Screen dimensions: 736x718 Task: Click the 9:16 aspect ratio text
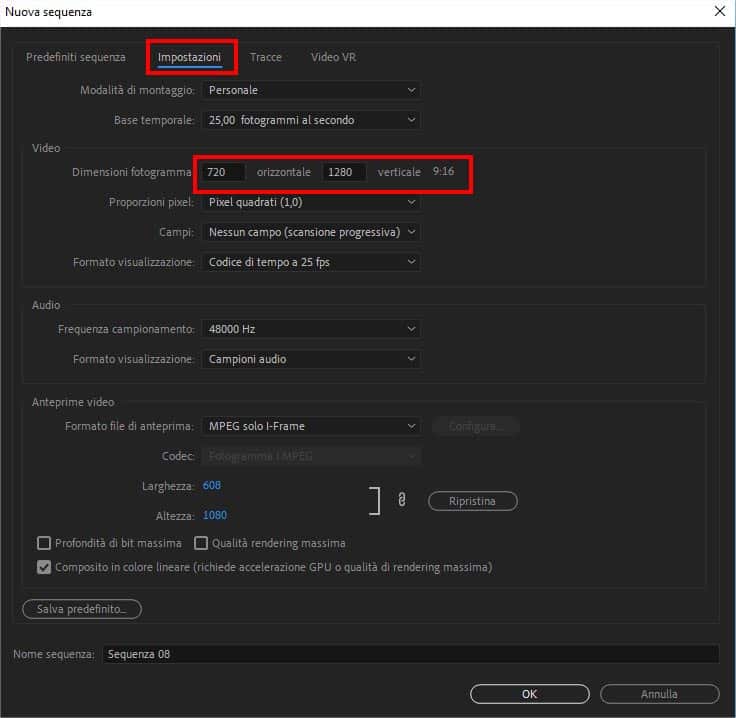pos(443,171)
